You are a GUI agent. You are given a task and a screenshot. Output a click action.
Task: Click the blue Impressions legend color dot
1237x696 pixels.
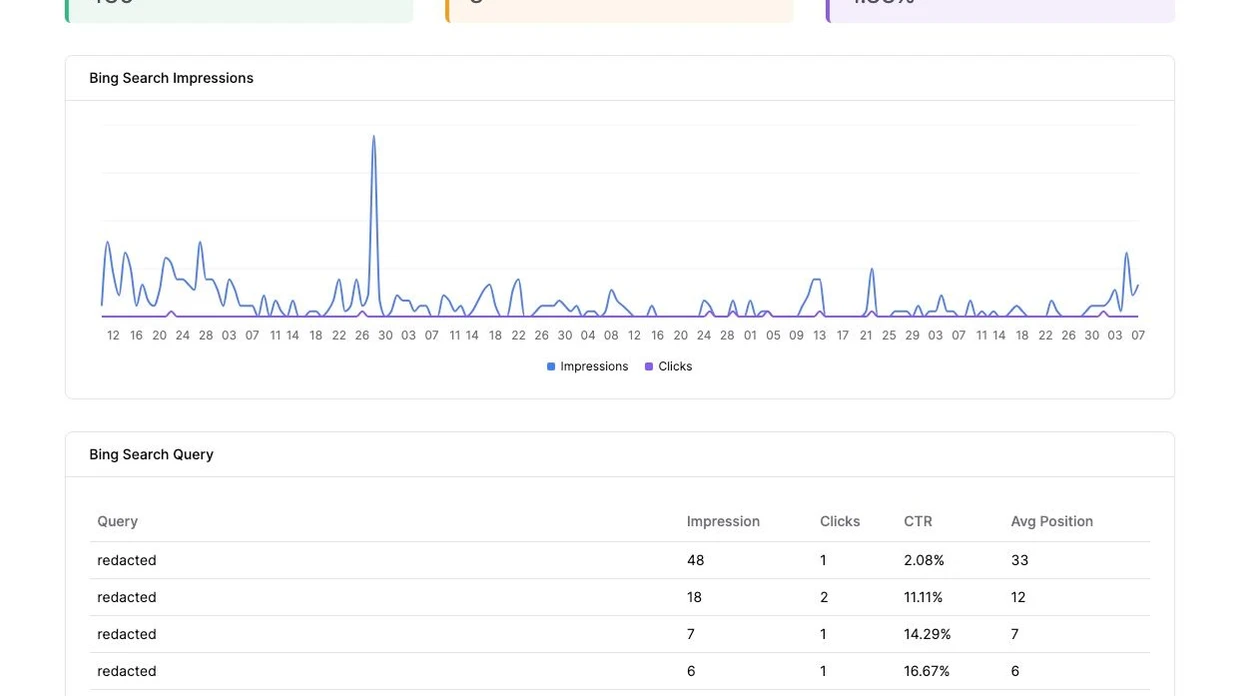(551, 367)
